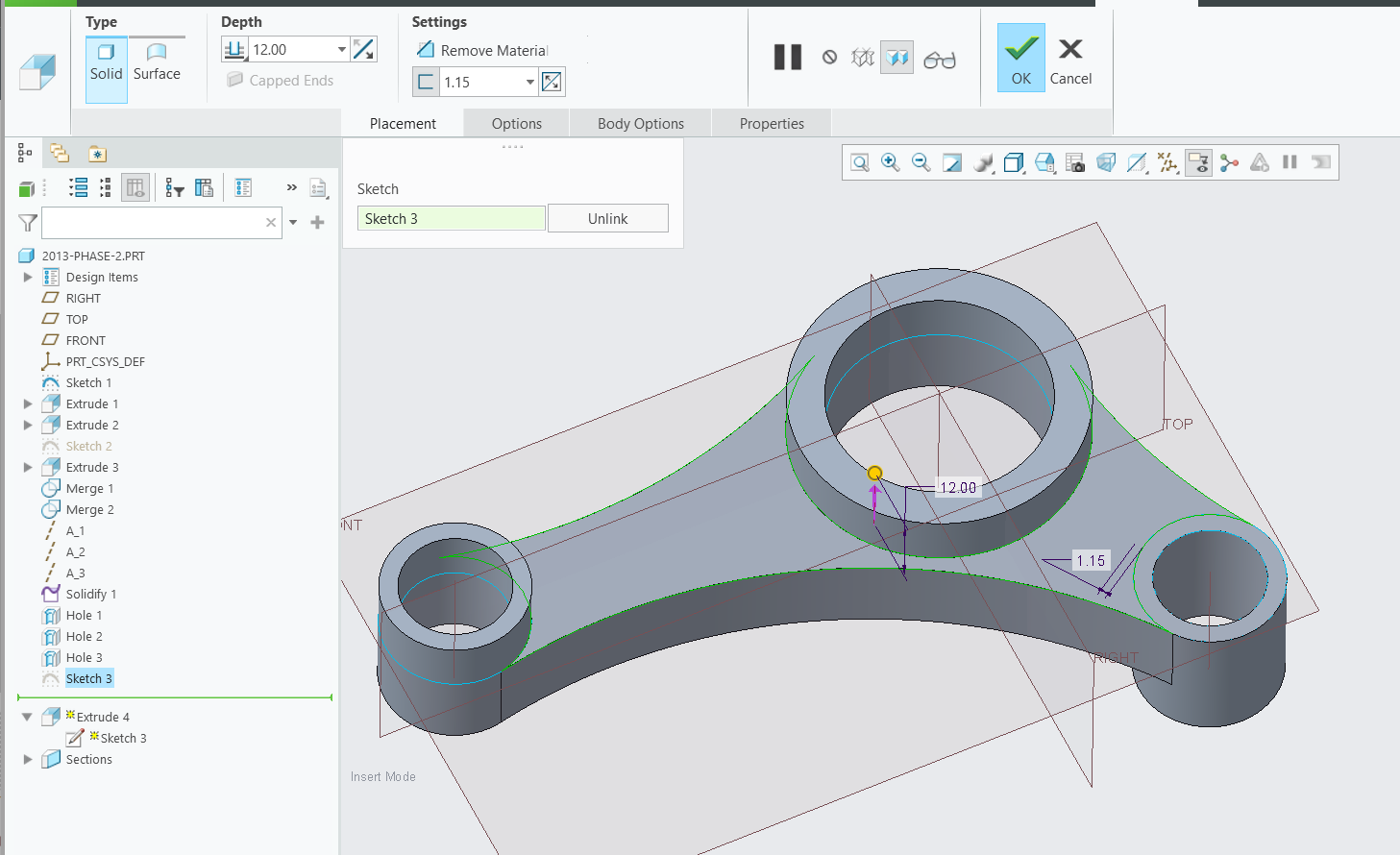The width and height of the screenshot is (1400, 855).
Task: Open the depth value dropdown showing 12.00
Action: pyautogui.click(x=341, y=48)
